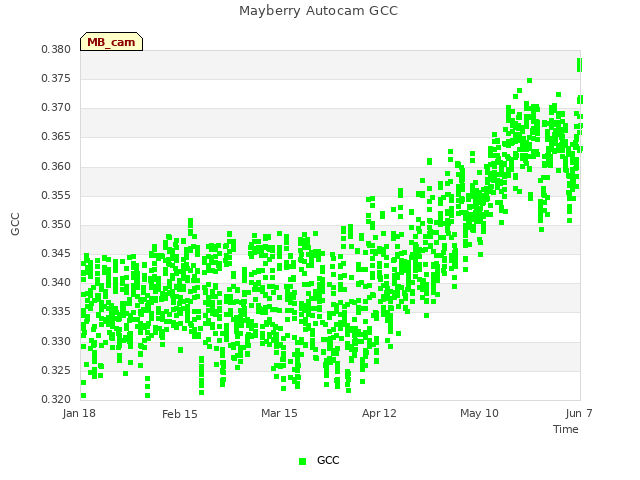The height and width of the screenshot is (480, 640).
Task: Click the Mar 15 axis tick label
Action: [279, 413]
